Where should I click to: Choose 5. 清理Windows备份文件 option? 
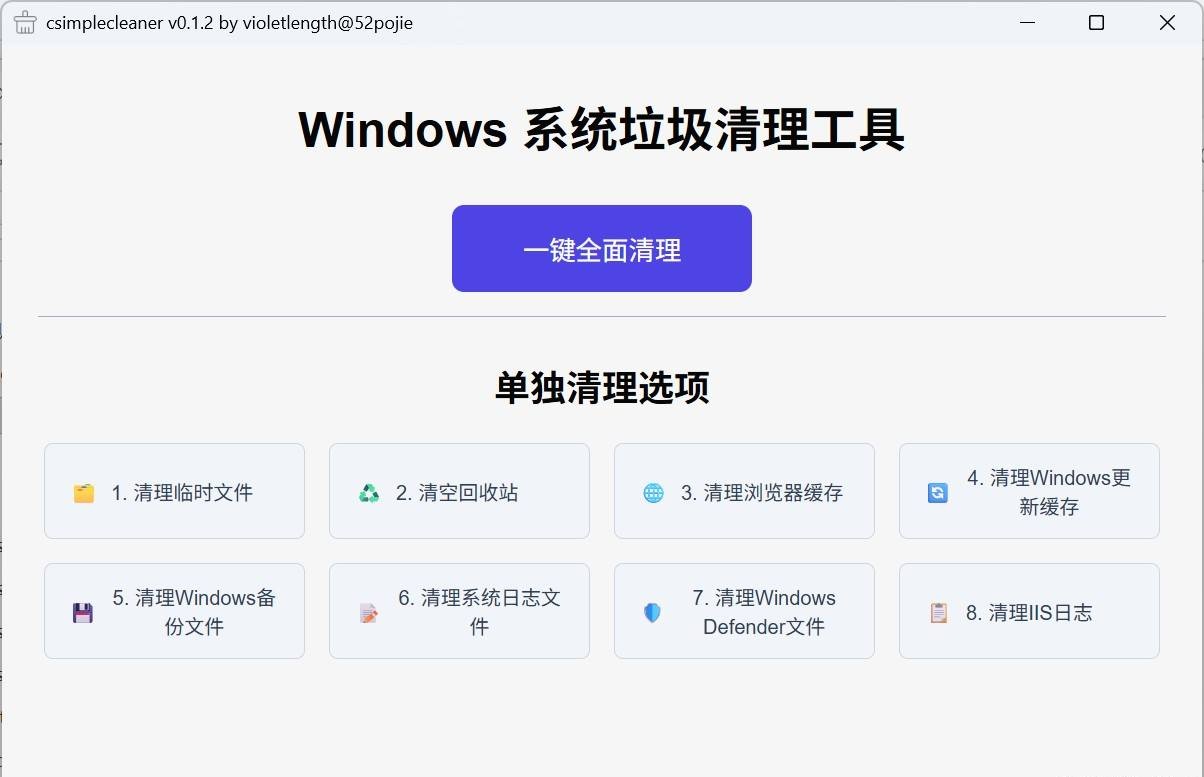point(174,611)
